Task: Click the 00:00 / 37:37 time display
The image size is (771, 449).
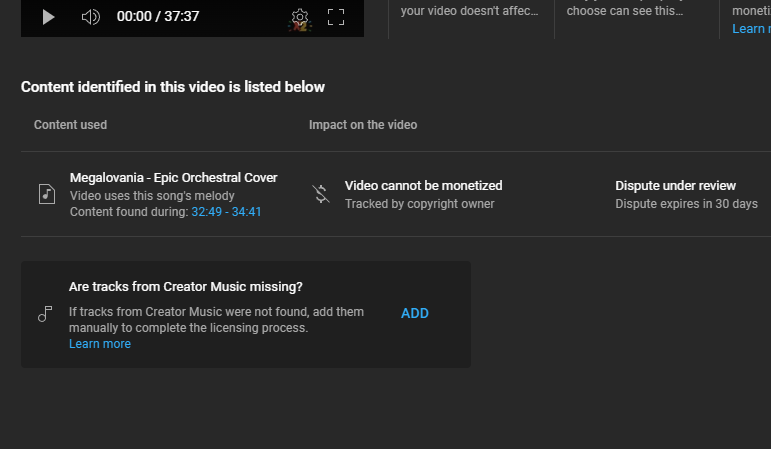Action: point(158,16)
